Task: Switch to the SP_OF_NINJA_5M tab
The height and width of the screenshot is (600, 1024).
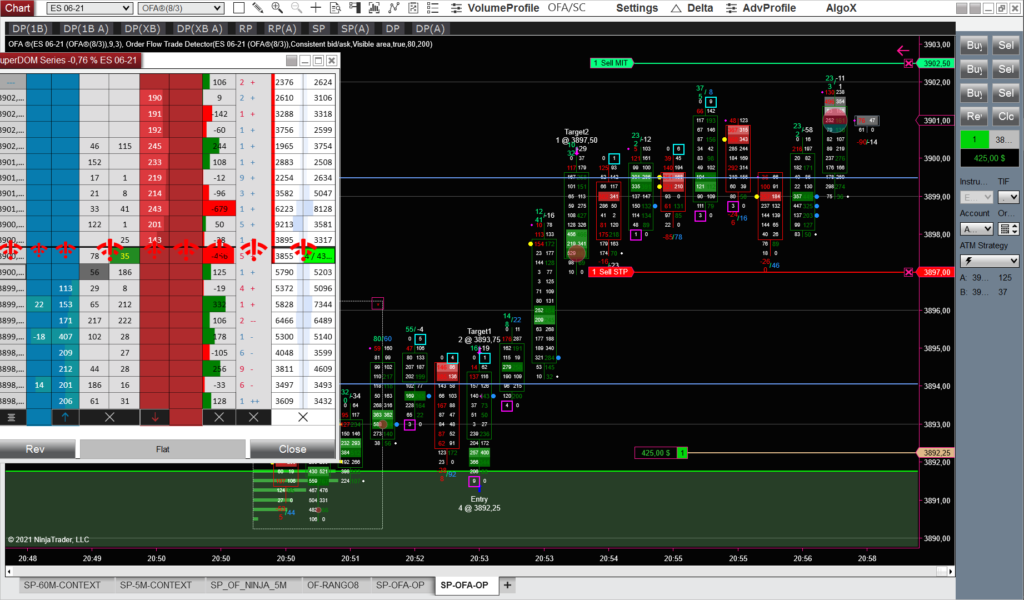Action: [248, 585]
